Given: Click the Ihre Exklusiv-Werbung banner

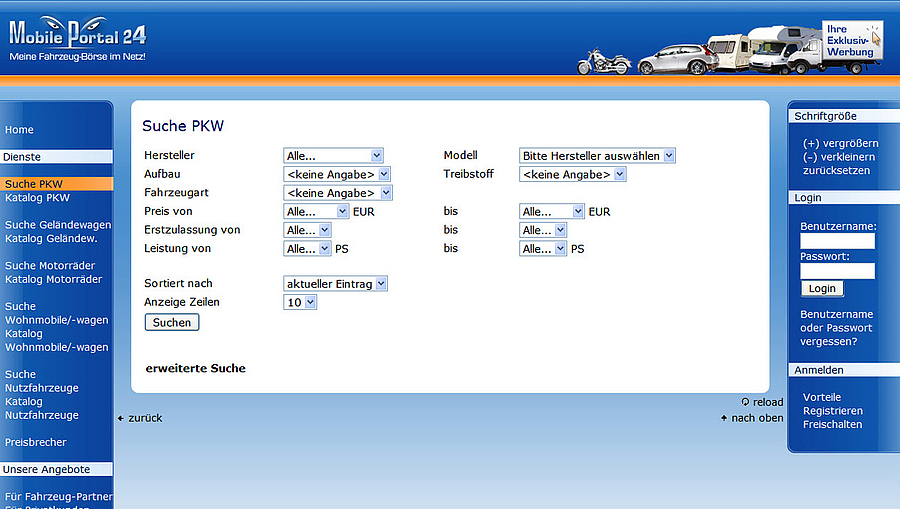Looking at the screenshot, I should tap(851, 41).
